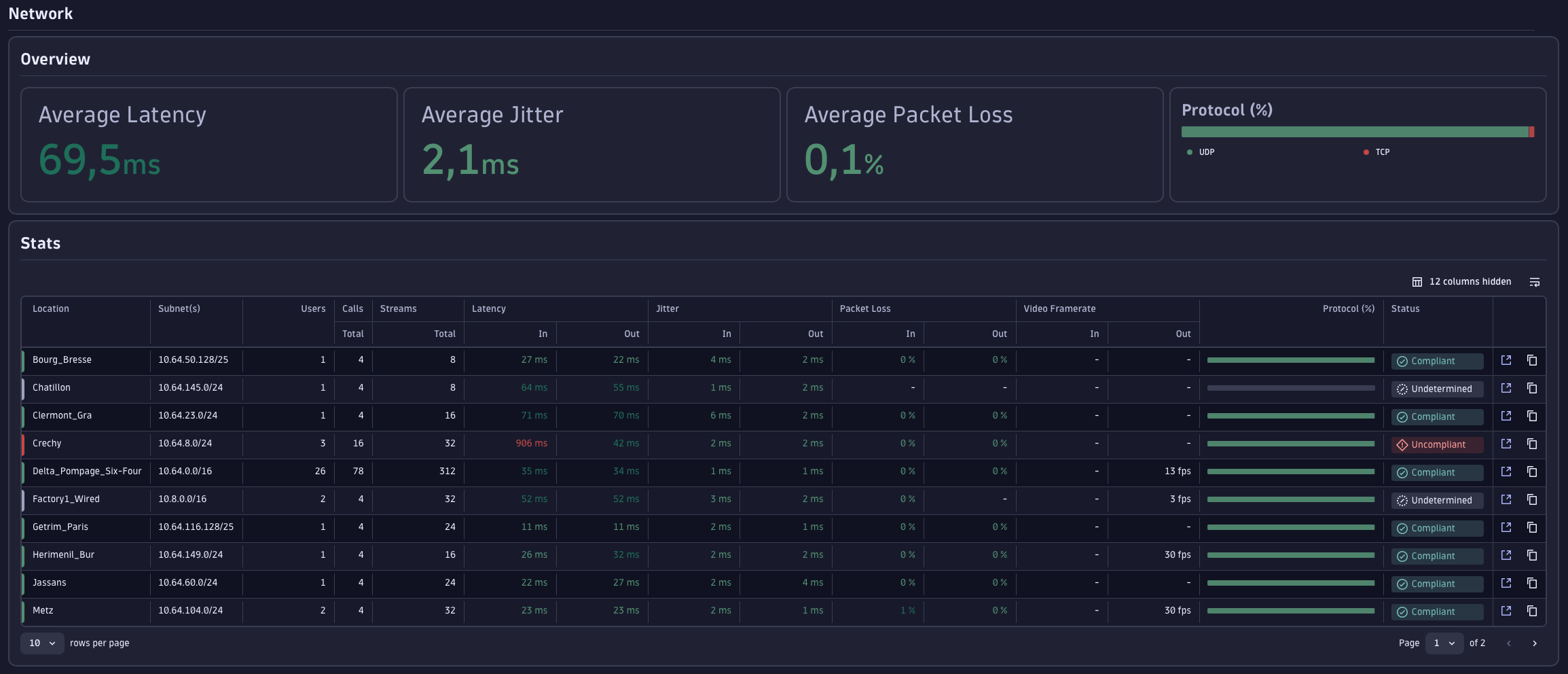Image resolution: width=1568 pixels, height=674 pixels.
Task: Copy the Chatillon row details
Action: coord(1532,388)
